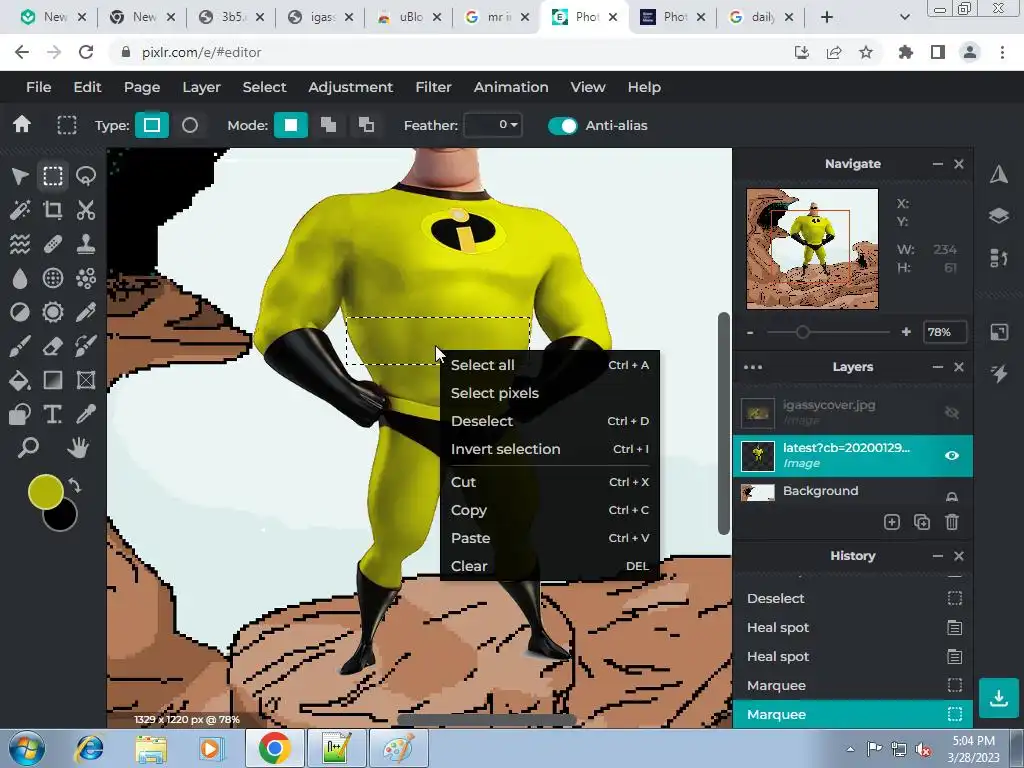Click Copy in the context menu
Screen dimensions: 1024x768
550,510
